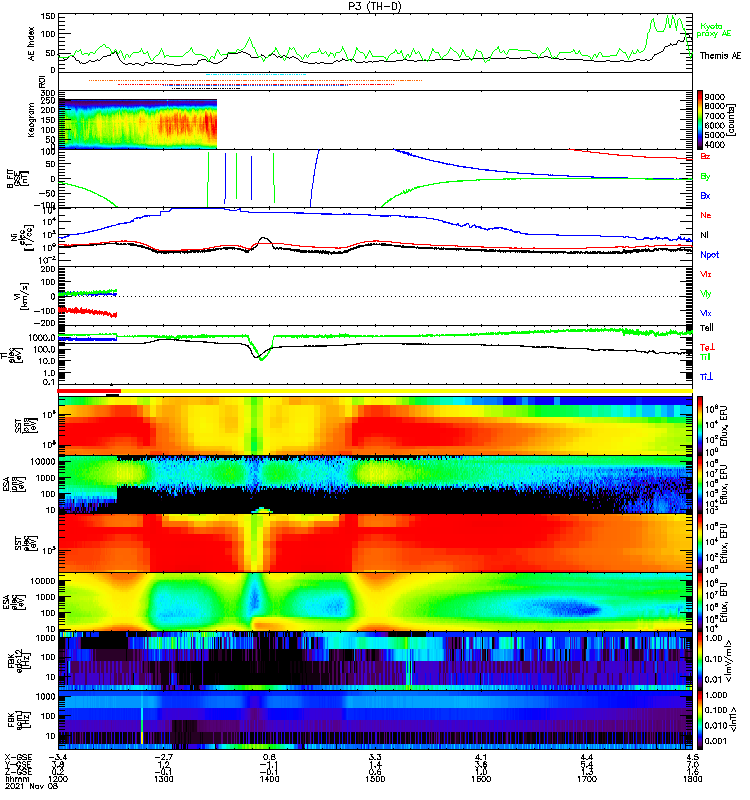This screenshot has width=750, height=800.
Task: Select the red "Te⊥" temperature legend label
Action: pyautogui.click(x=707, y=347)
